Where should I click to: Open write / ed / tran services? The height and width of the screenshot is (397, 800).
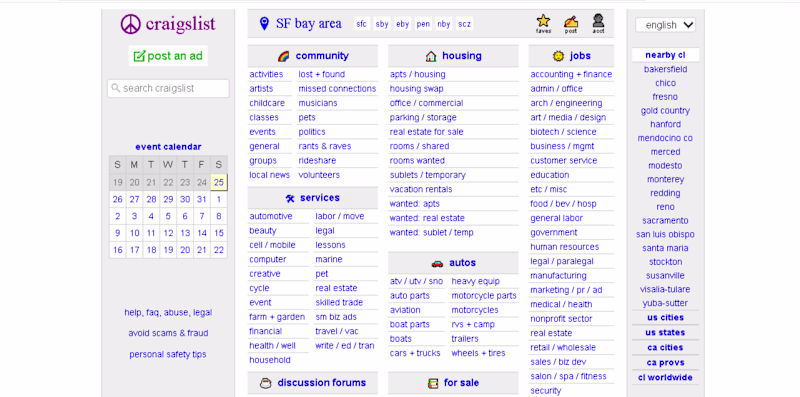[x=344, y=345]
